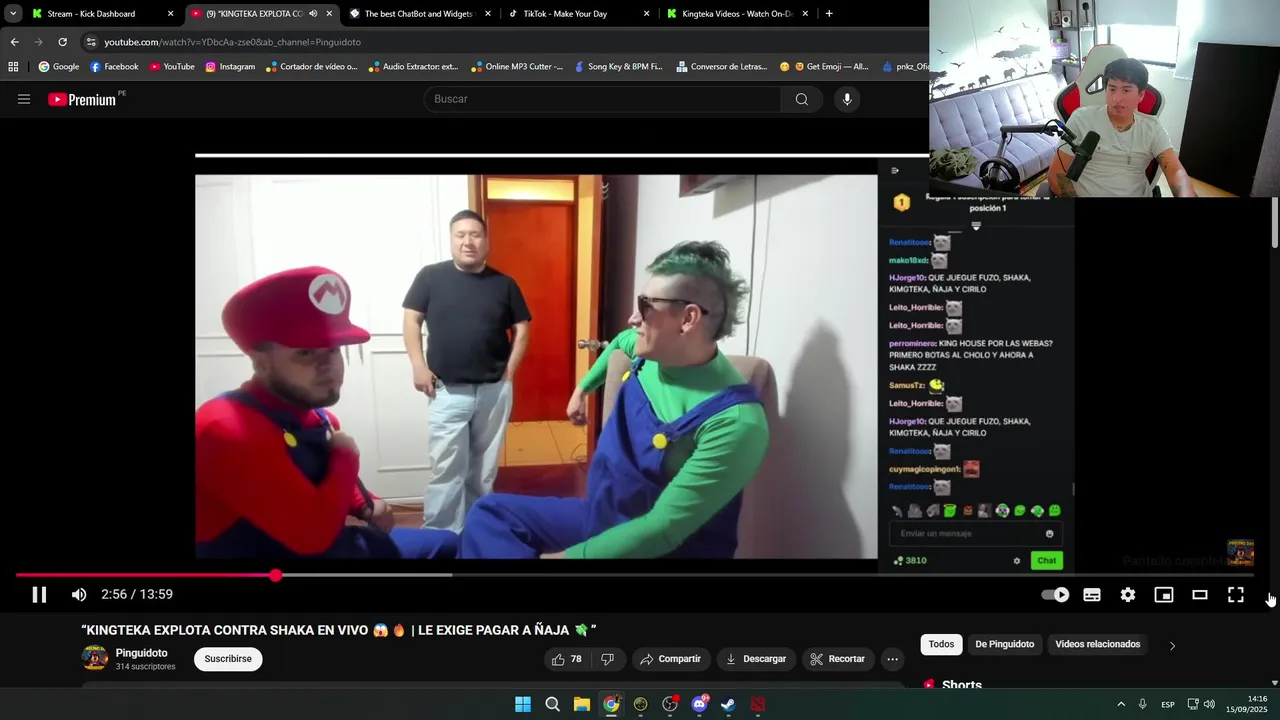Start voice search with the microphone
Screen dimensions: 1280x720
pyautogui.click(x=847, y=99)
